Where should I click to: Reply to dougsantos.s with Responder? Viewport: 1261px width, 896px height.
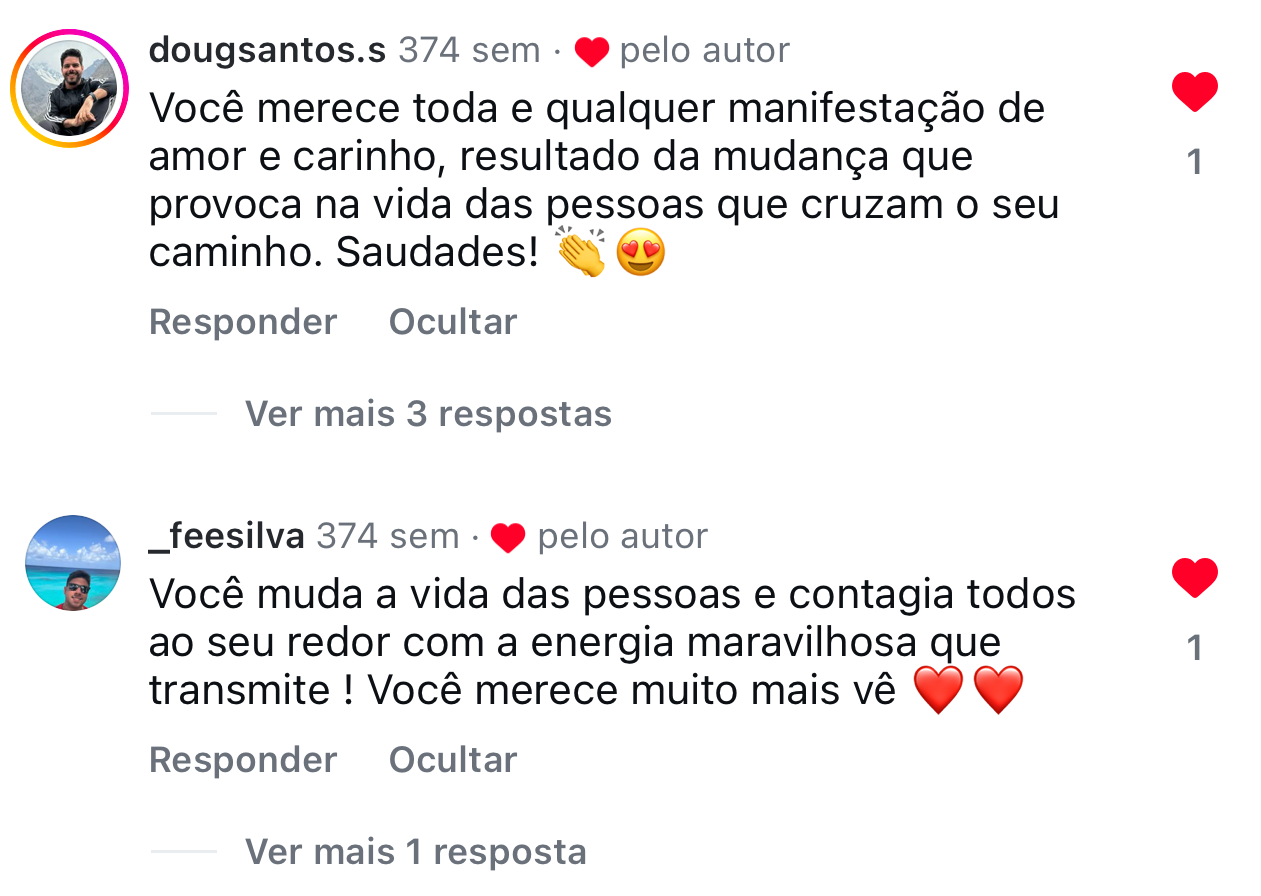[243, 322]
